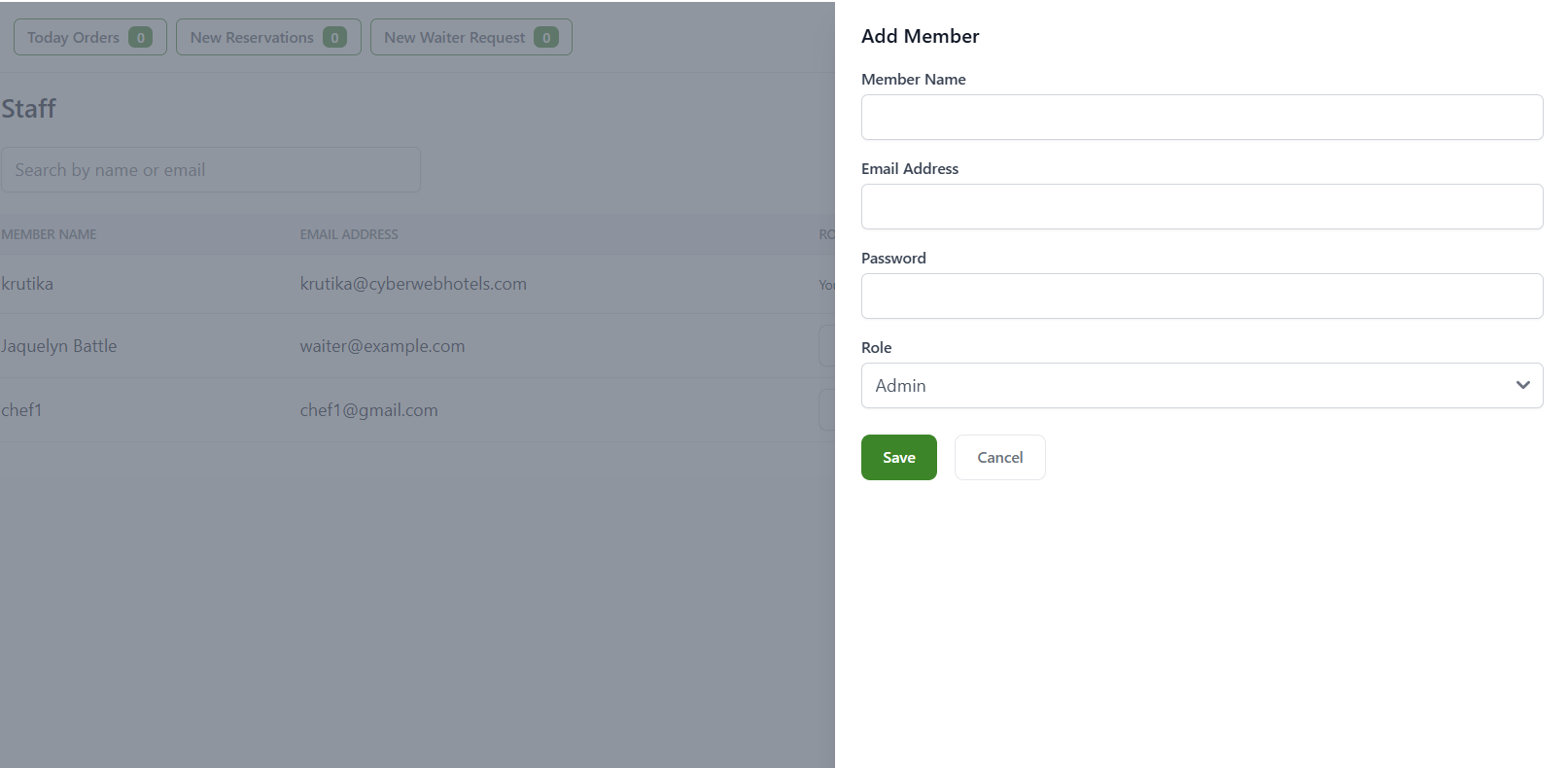Select the Jaquelyn Battle staff row
The image size is (1568, 768).
tap(59, 346)
